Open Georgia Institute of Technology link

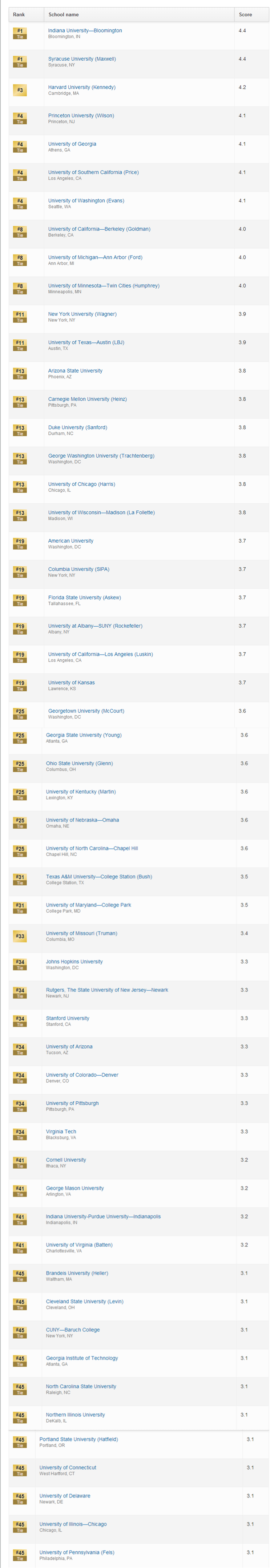coord(82,1358)
